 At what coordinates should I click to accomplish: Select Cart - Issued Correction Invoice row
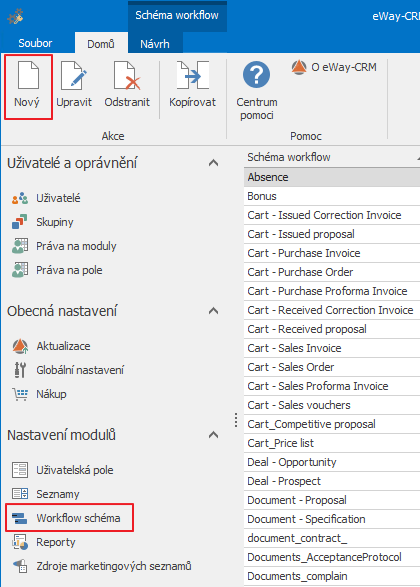(x=332, y=215)
